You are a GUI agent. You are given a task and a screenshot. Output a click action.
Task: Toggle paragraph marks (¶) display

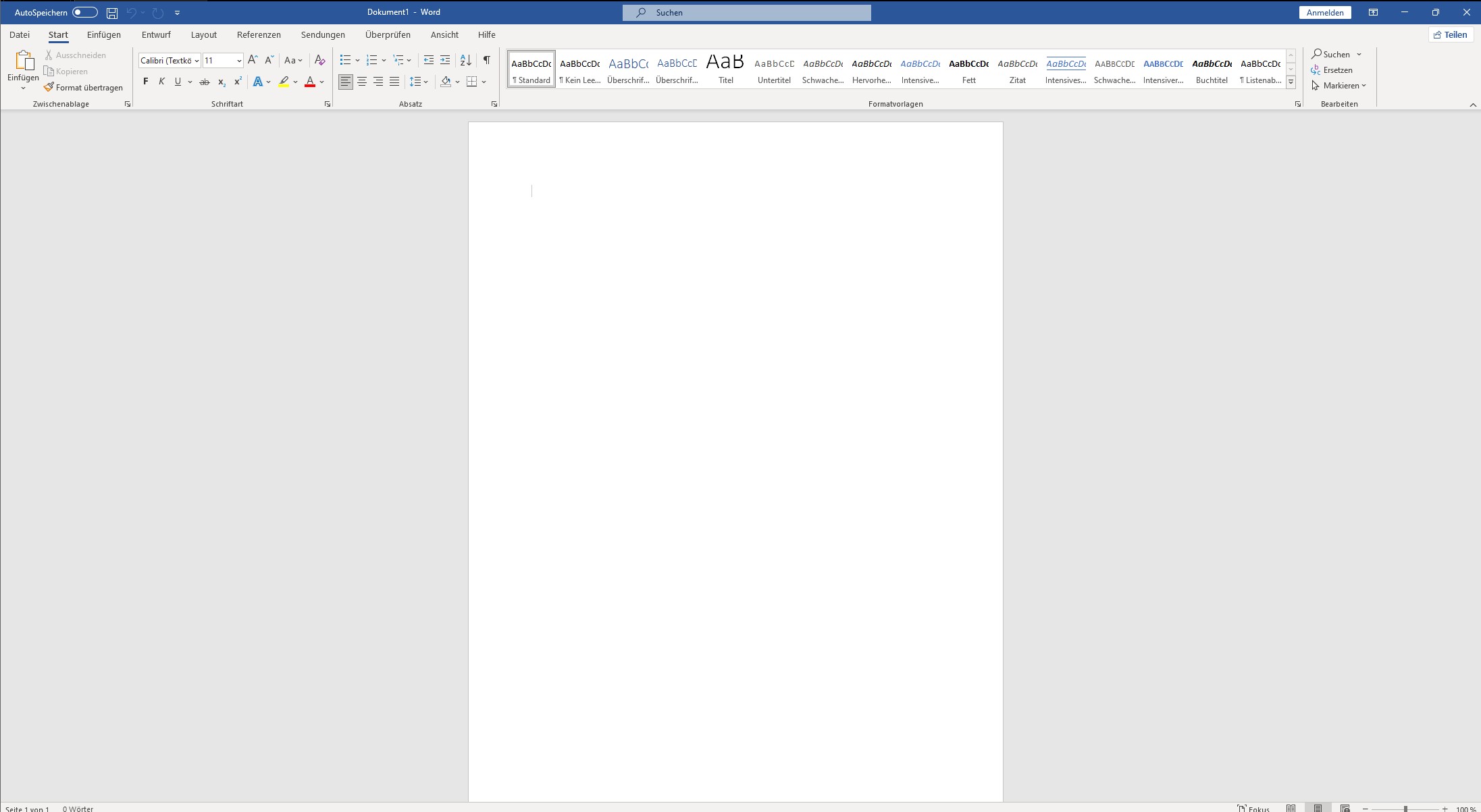[x=486, y=61]
